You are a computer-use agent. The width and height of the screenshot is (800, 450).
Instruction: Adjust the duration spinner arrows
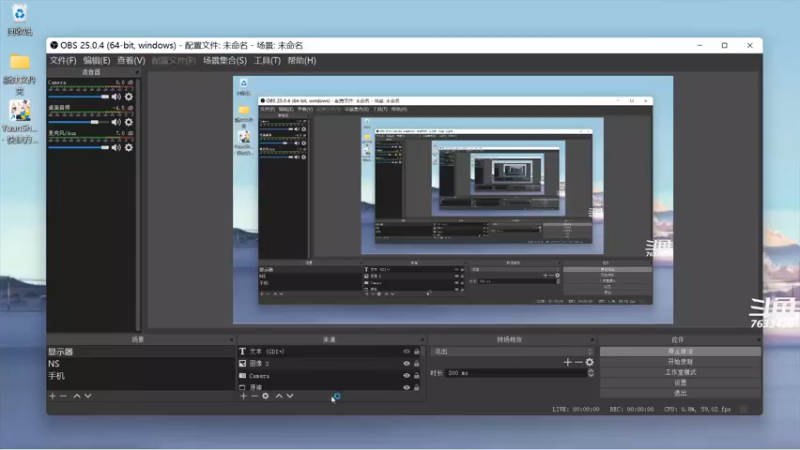tap(591, 373)
